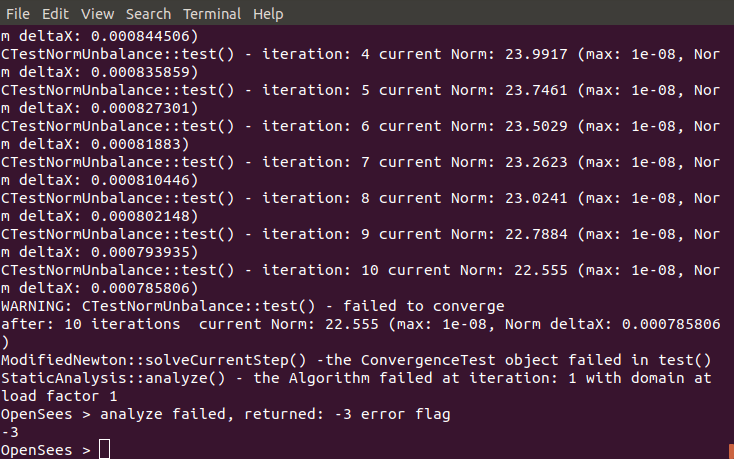Click the iteration 9 output line
The image size is (734, 459).
360,234
